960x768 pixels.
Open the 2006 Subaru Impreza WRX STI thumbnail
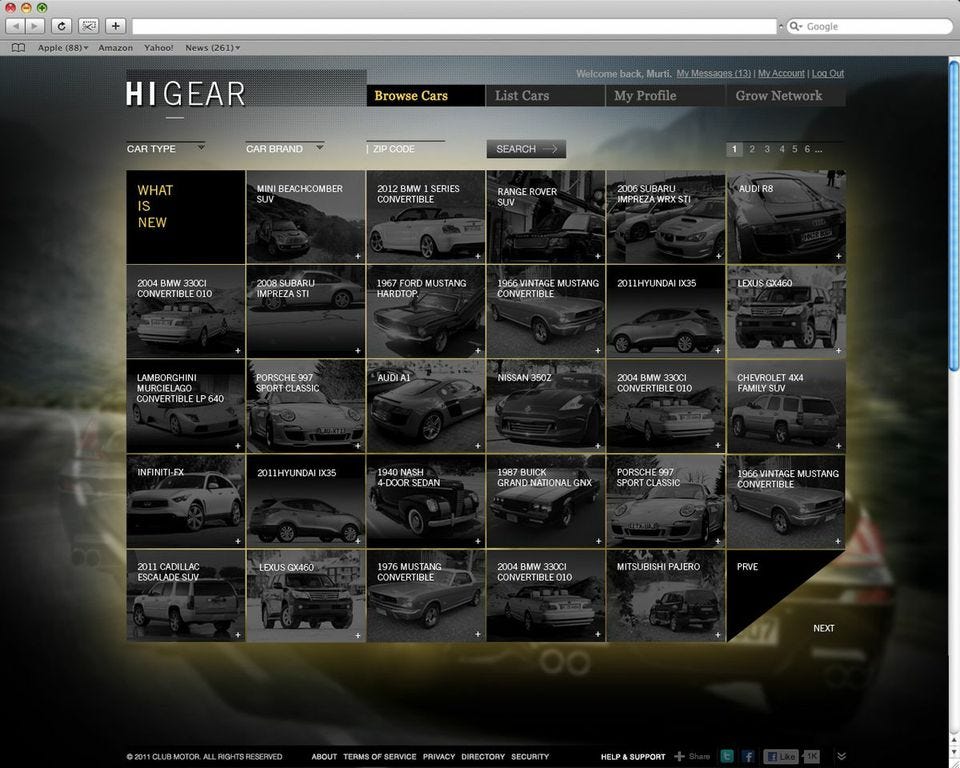click(x=666, y=217)
